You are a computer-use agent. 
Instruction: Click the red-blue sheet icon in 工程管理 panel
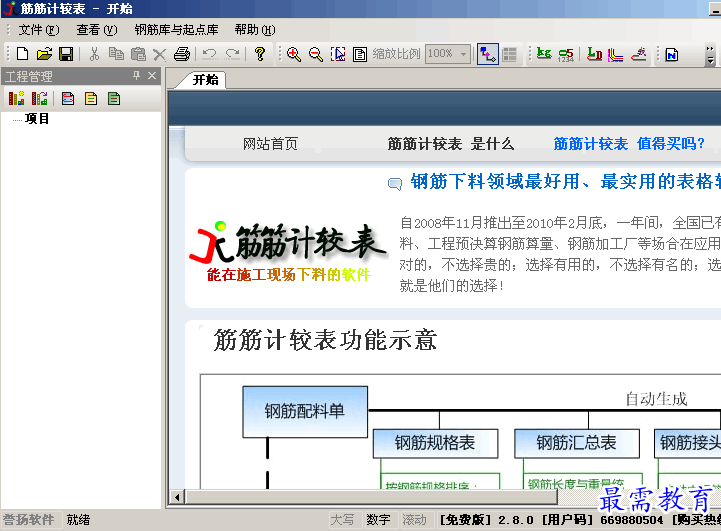(68, 98)
